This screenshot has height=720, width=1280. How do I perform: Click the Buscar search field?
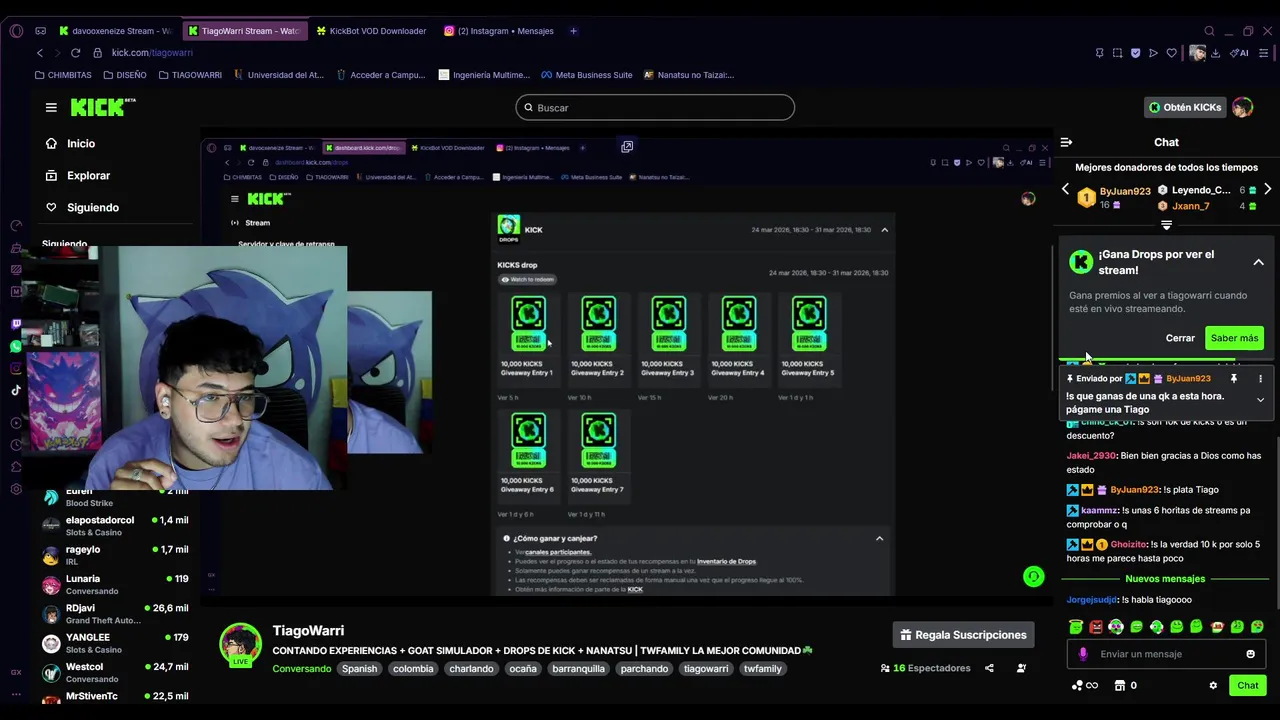click(x=655, y=108)
